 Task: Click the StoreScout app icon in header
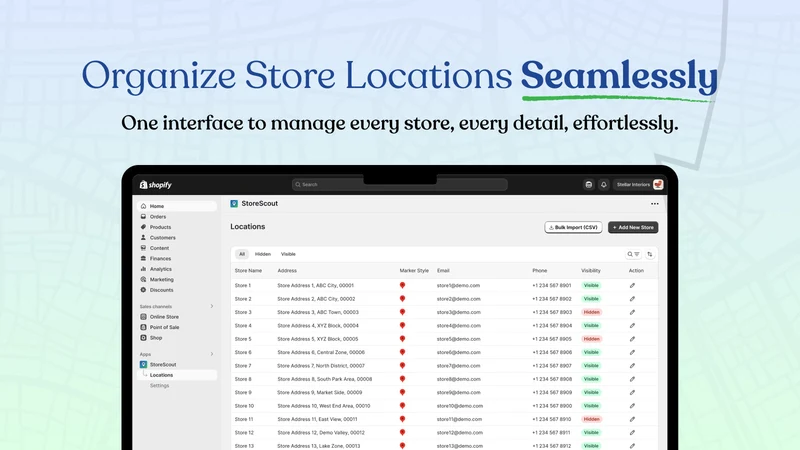[x=234, y=204]
